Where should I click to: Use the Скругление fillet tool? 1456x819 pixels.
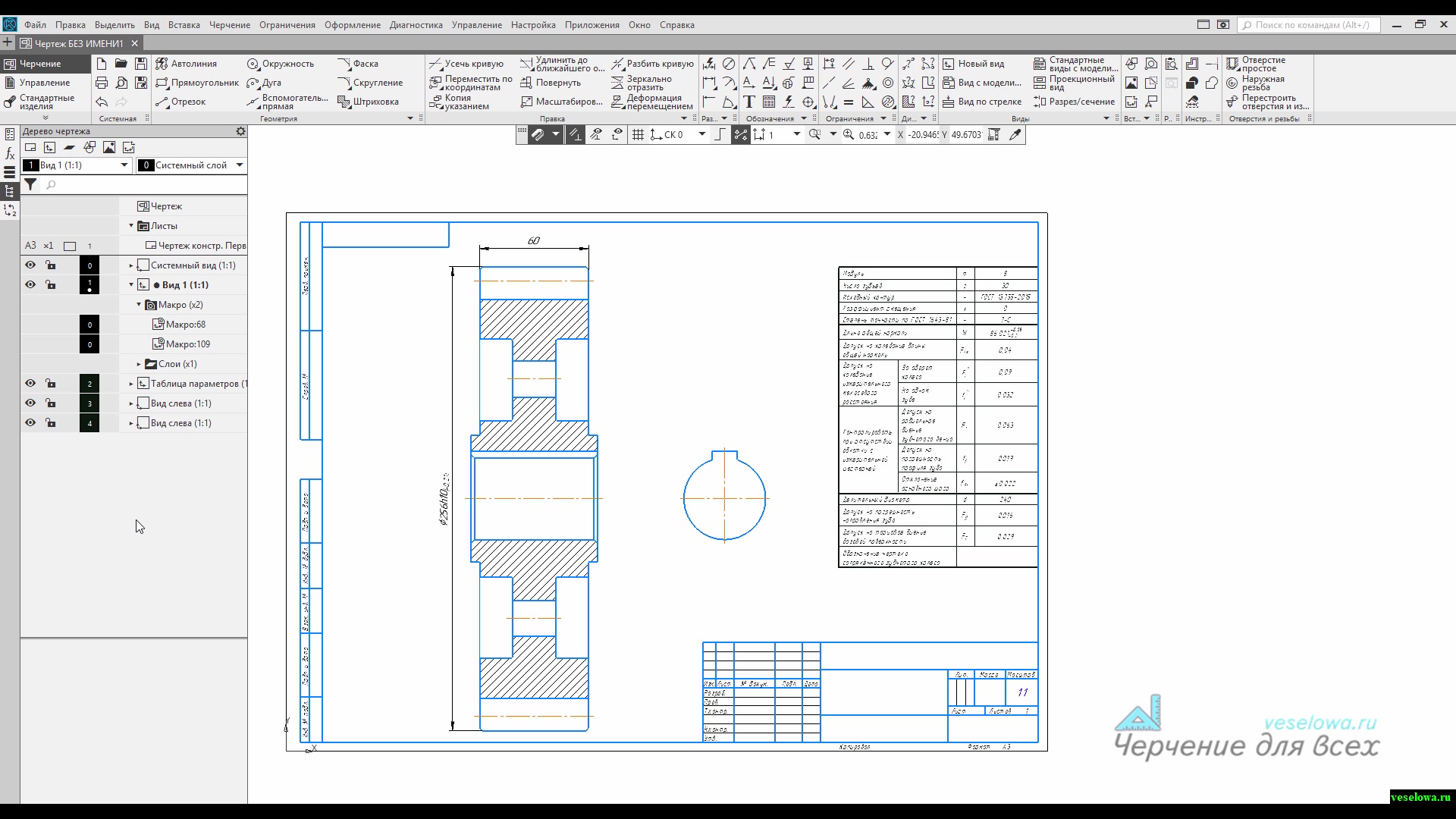click(x=370, y=83)
